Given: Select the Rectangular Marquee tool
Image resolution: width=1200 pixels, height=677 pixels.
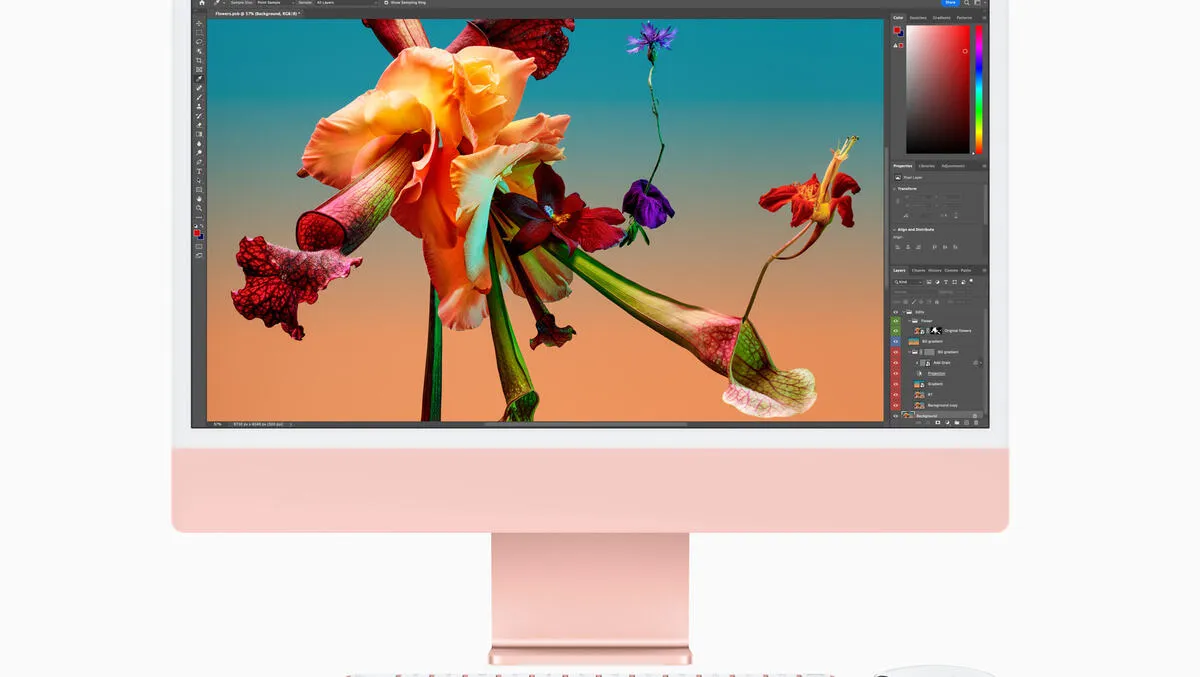Looking at the screenshot, I should pos(199,32).
